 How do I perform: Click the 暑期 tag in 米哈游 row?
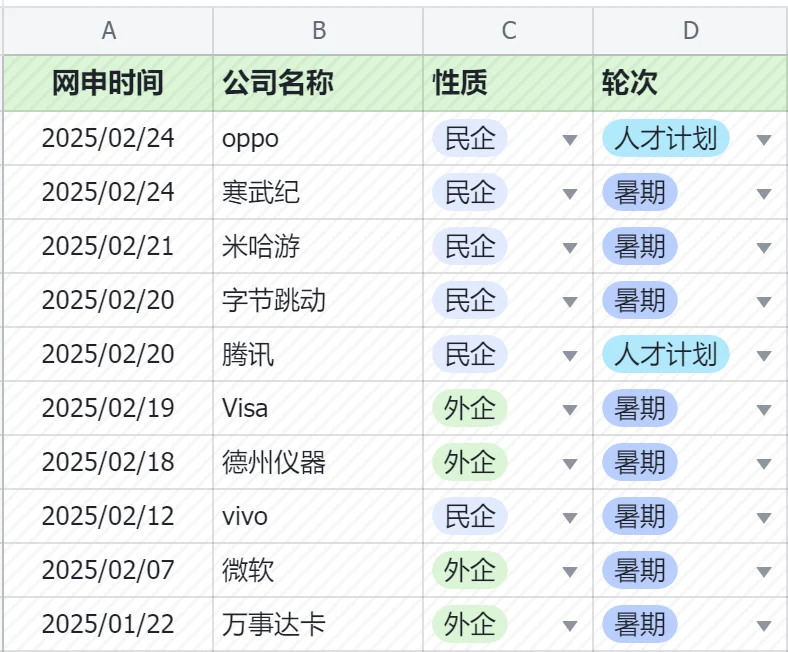coord(640,246)
